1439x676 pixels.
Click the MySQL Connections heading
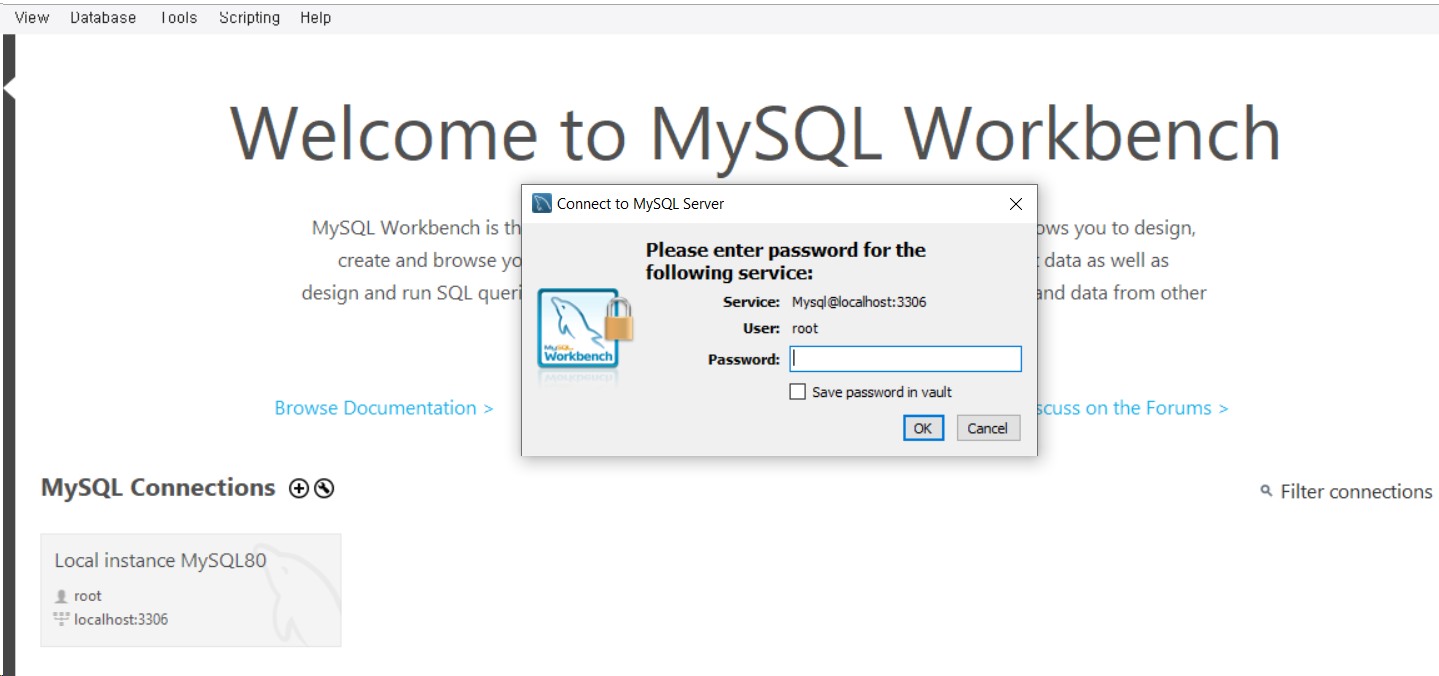pos(158,488)
